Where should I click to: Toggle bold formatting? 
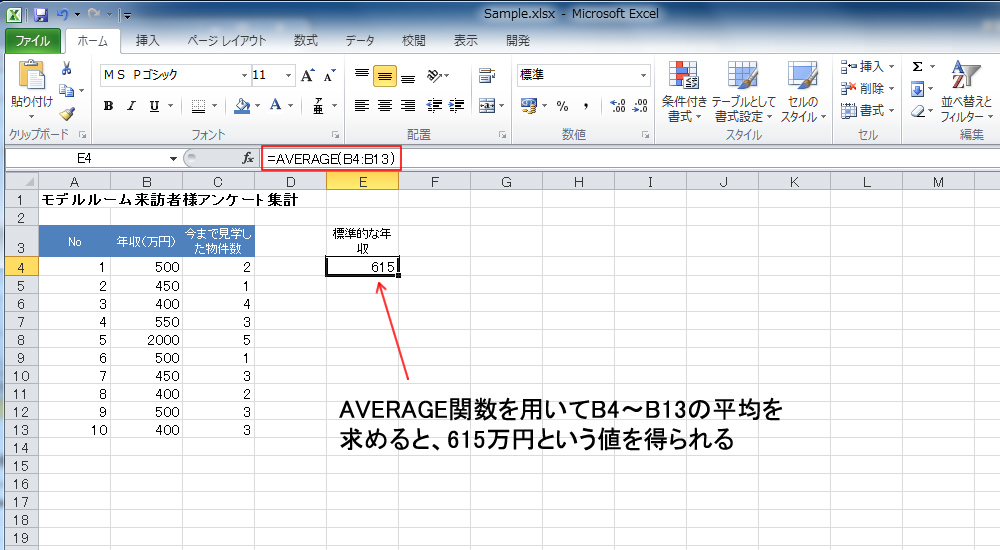point(108,106)
